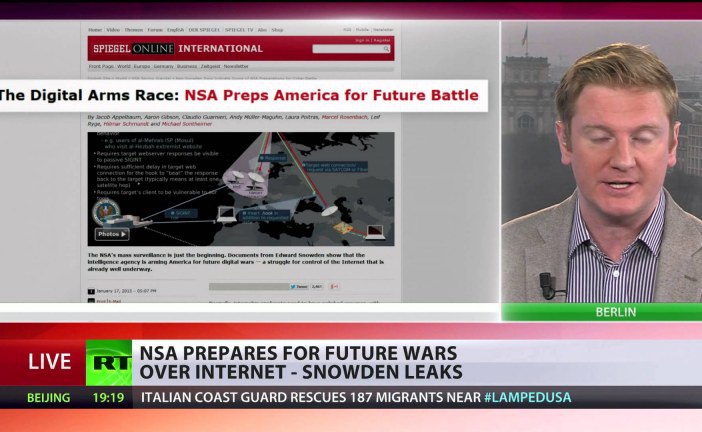Click the Sign in link
The width and height of the screenshot is (702, 432).
(x=362, y=40)
